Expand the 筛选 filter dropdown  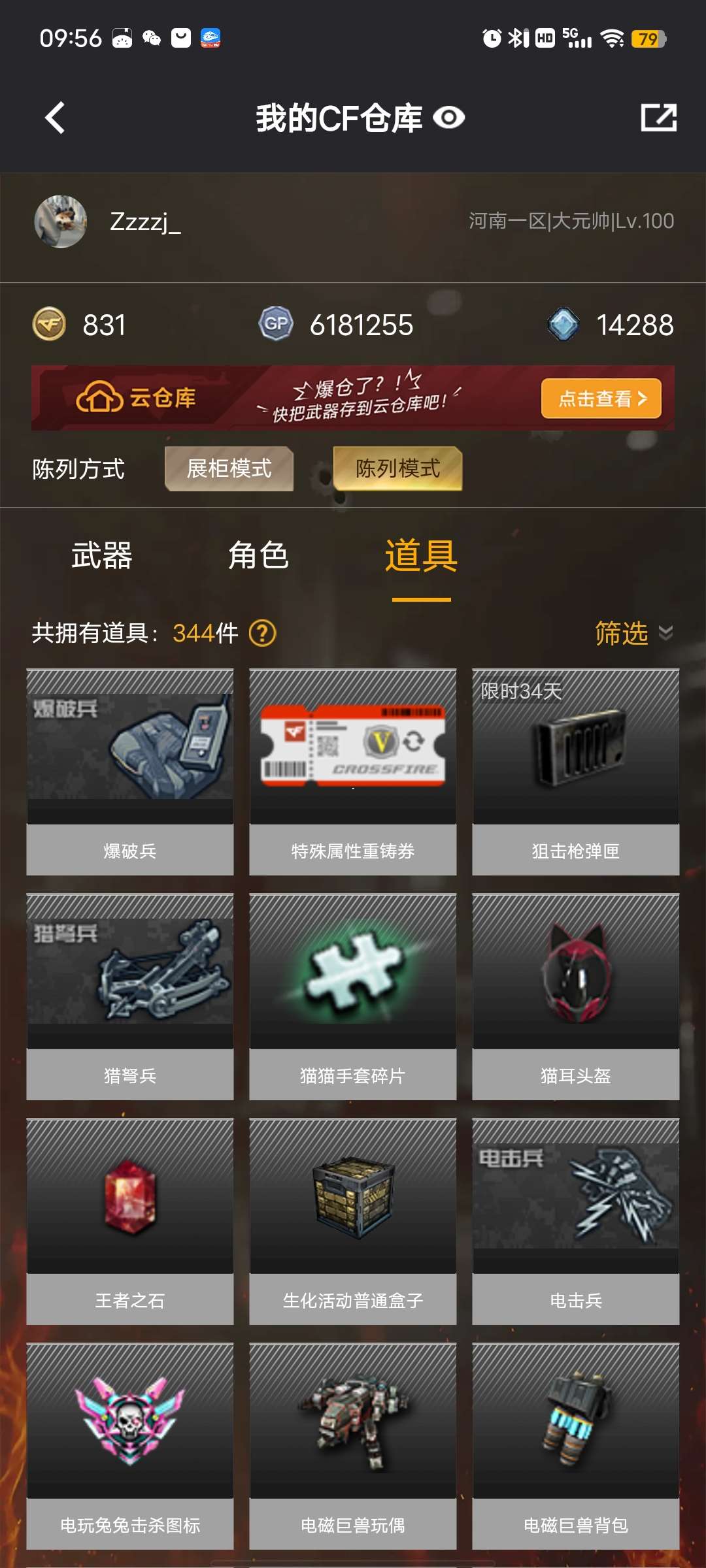point(633,633)
